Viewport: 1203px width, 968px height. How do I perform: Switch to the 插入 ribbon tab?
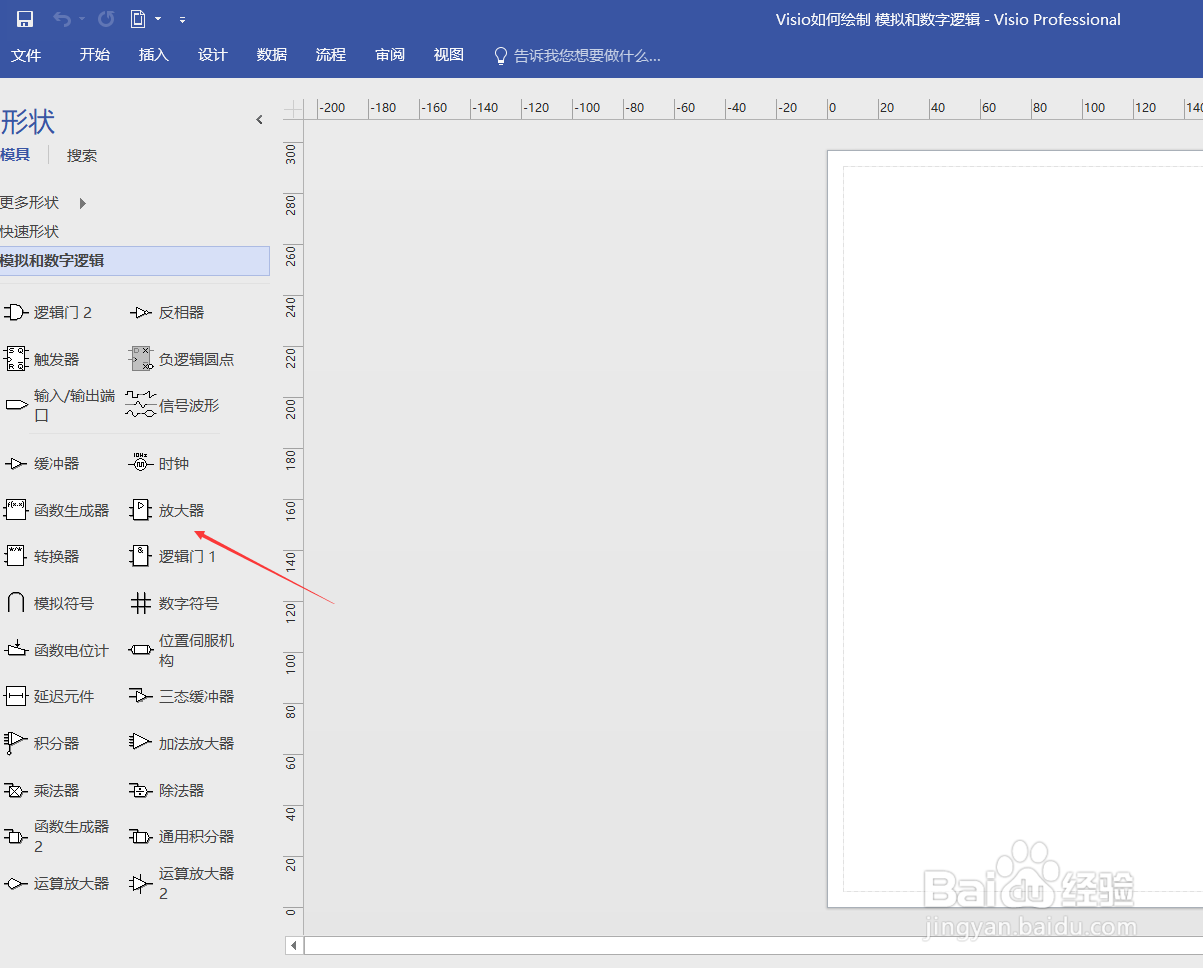click(154, 55)
